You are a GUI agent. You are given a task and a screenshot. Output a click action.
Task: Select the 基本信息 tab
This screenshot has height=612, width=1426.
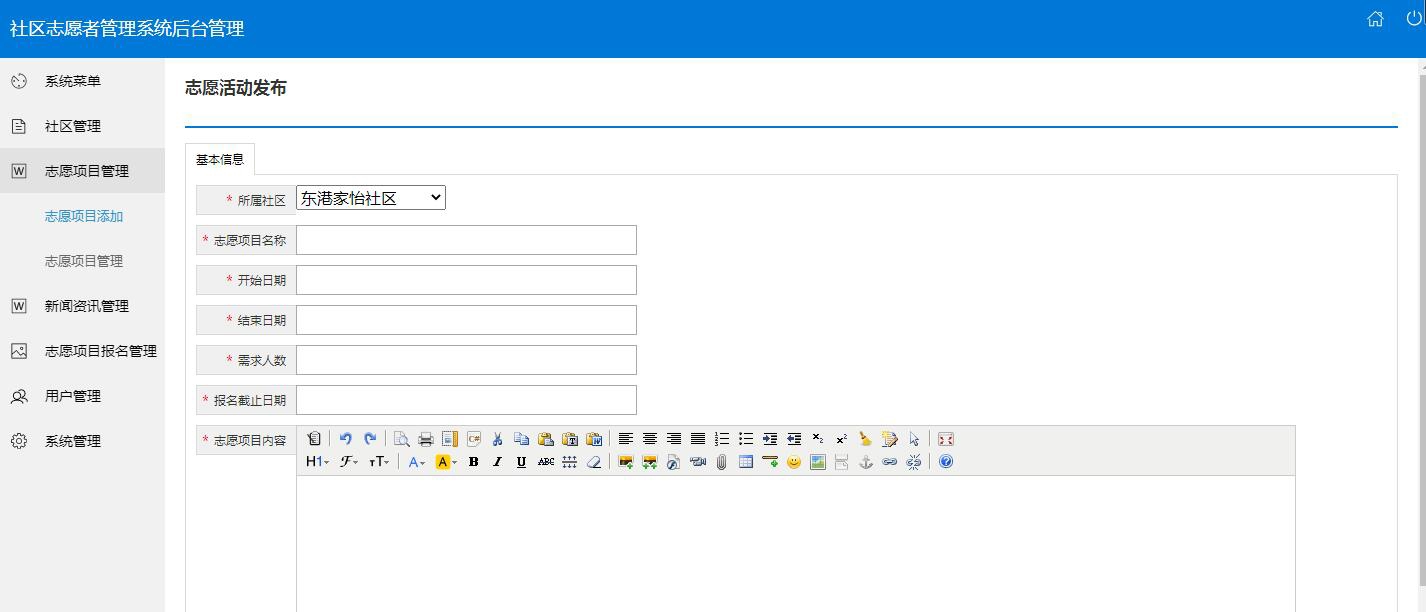(220, 159)
